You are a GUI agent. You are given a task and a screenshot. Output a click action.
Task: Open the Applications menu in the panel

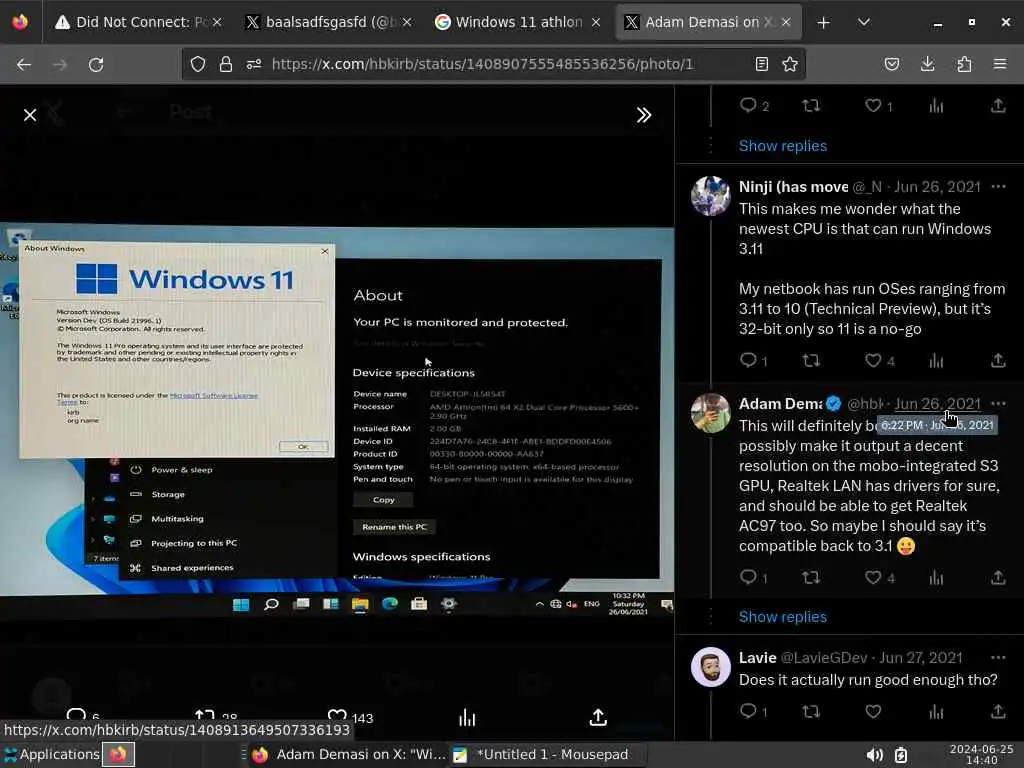coord(52,754)
